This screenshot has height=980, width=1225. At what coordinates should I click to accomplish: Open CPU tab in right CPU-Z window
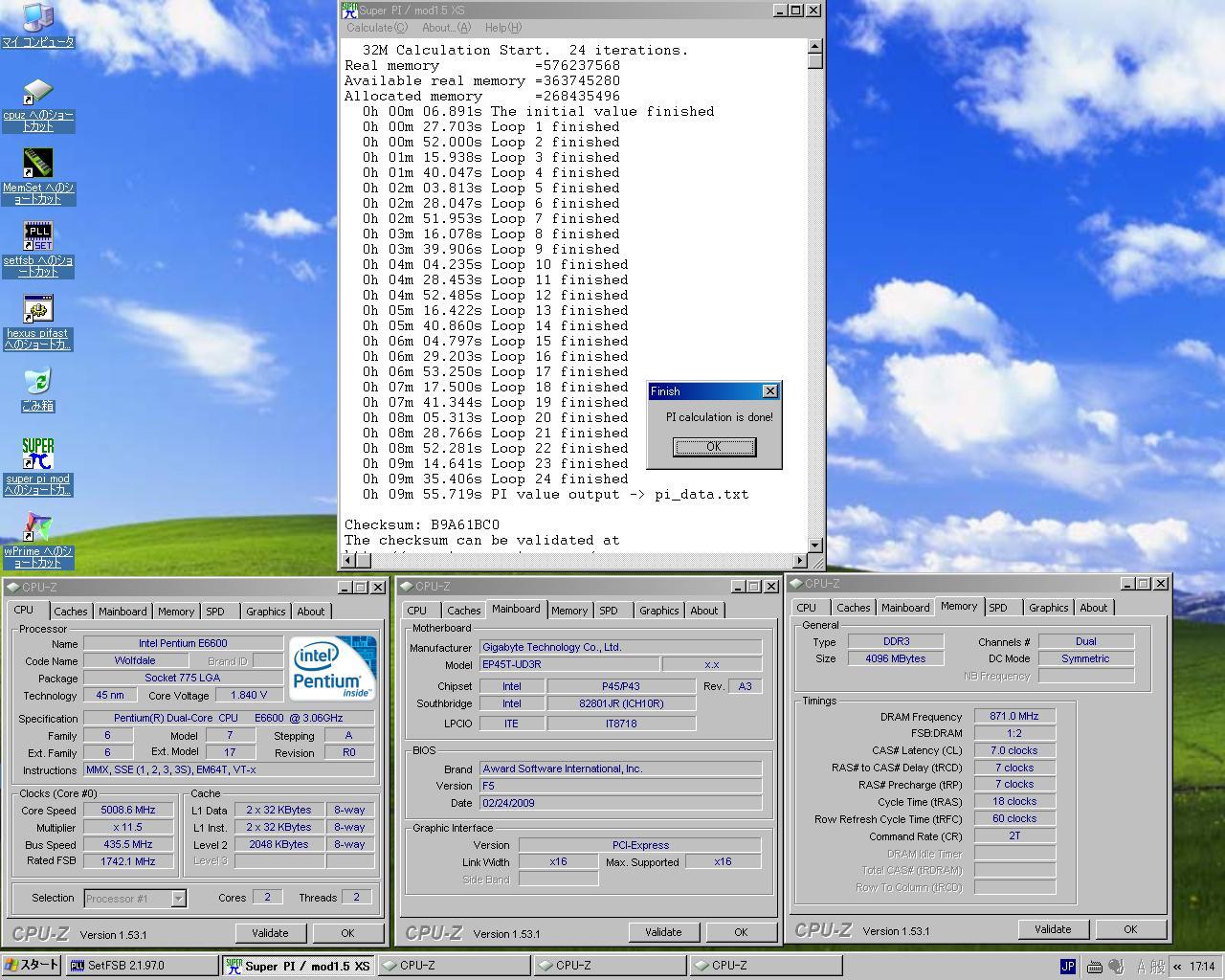click(x=807, y=608)
